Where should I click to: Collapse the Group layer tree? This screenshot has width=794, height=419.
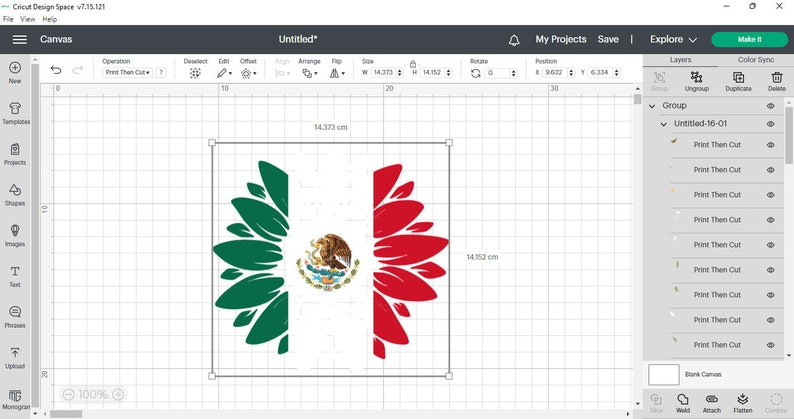[x=653, y=106]
